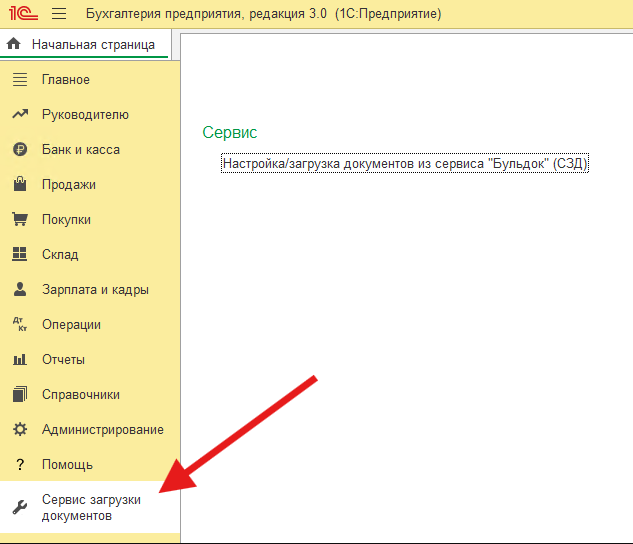The height and width of the screenshot is (544, 633).
Task: Open Настройка/загрузка документов из сервиса Бульдок link
Action: coord(405,163)
